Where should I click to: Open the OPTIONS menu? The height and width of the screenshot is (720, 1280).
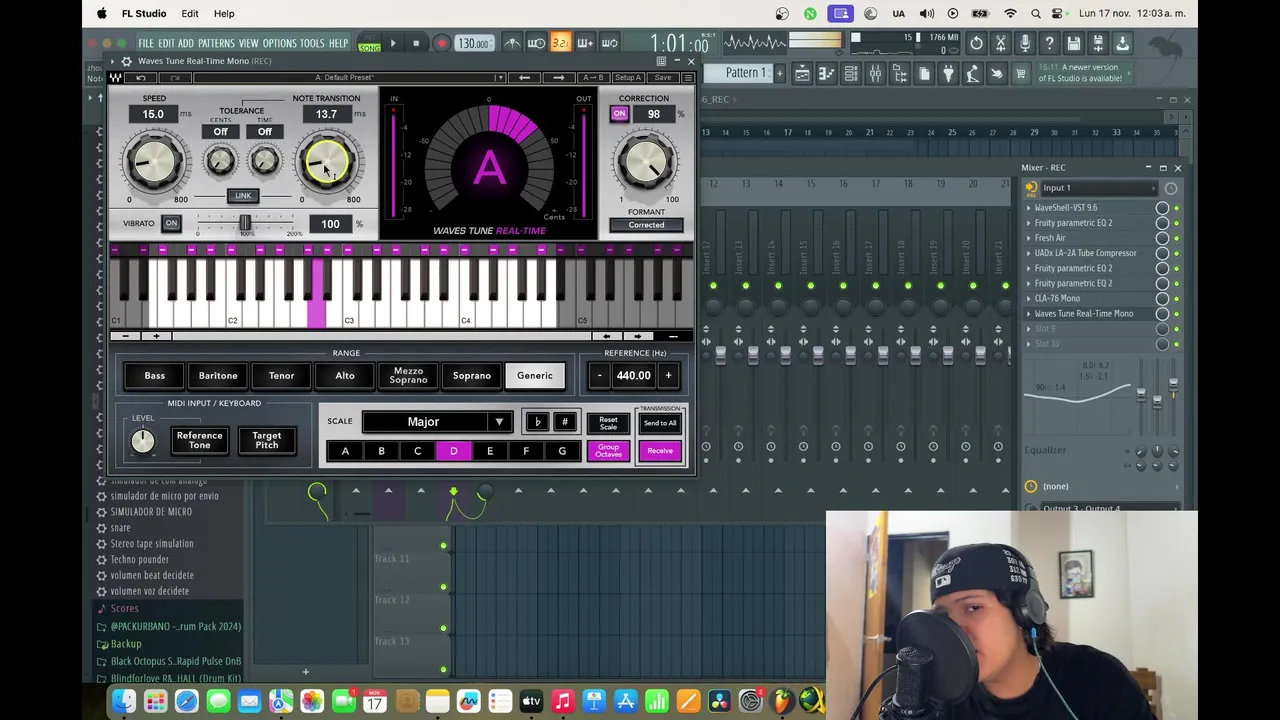(279, 44)
